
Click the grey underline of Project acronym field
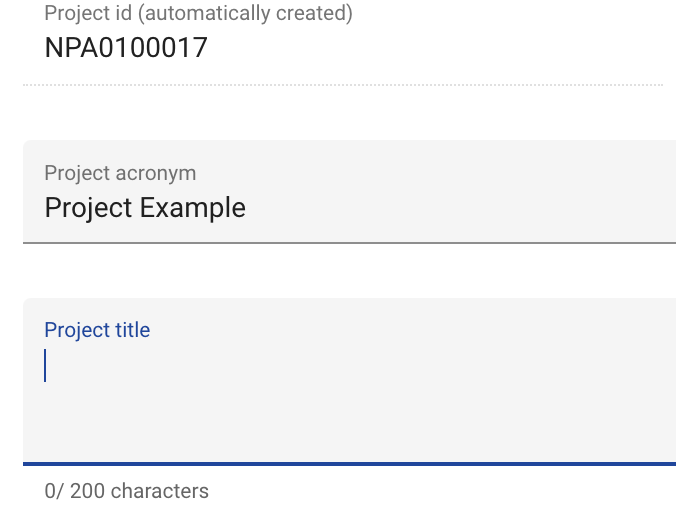pyautogui.click(x=350, y=242)
